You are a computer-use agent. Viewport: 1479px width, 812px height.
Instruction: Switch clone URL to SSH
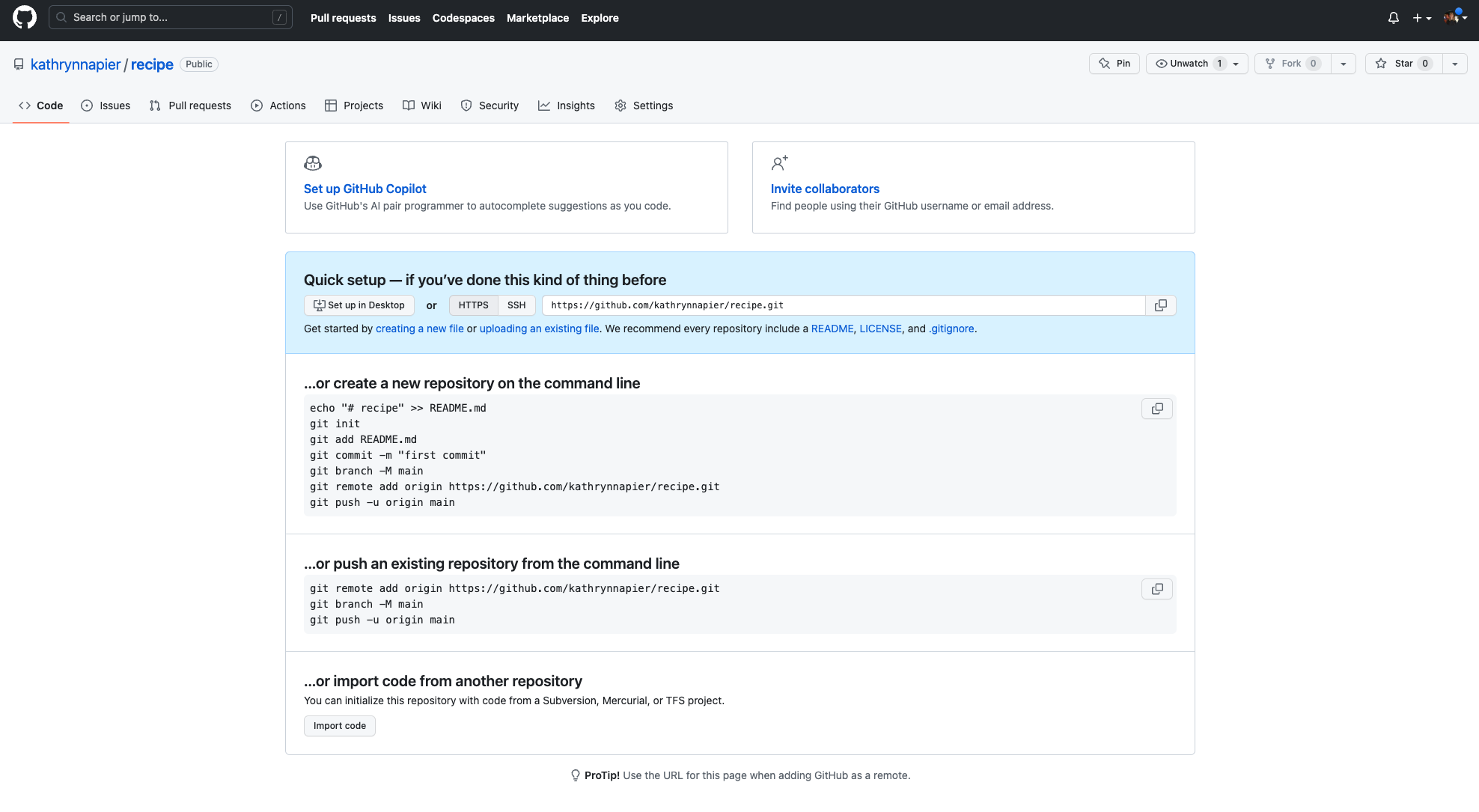pyautogui.click(x=516, y=305)
